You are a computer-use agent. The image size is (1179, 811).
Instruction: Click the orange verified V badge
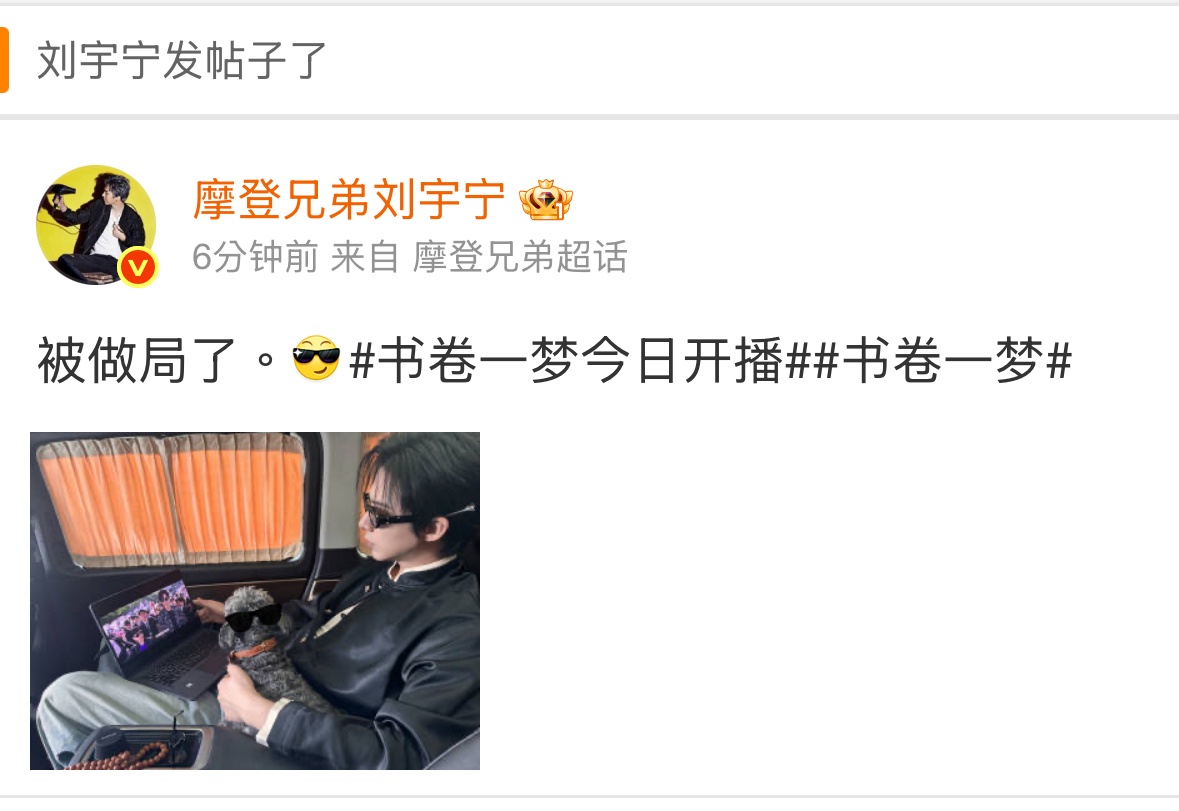coord(138,266)
